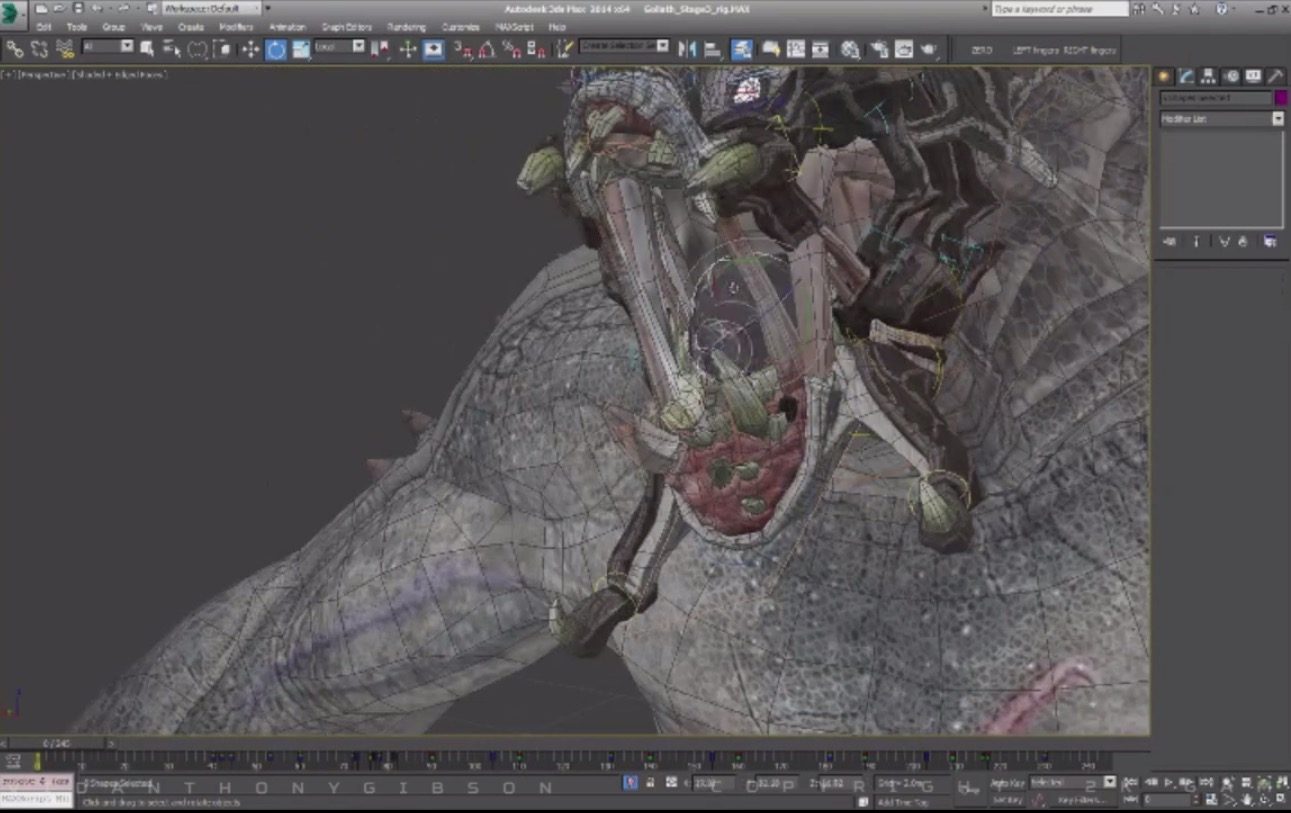Click the Set Key button

1007,799
